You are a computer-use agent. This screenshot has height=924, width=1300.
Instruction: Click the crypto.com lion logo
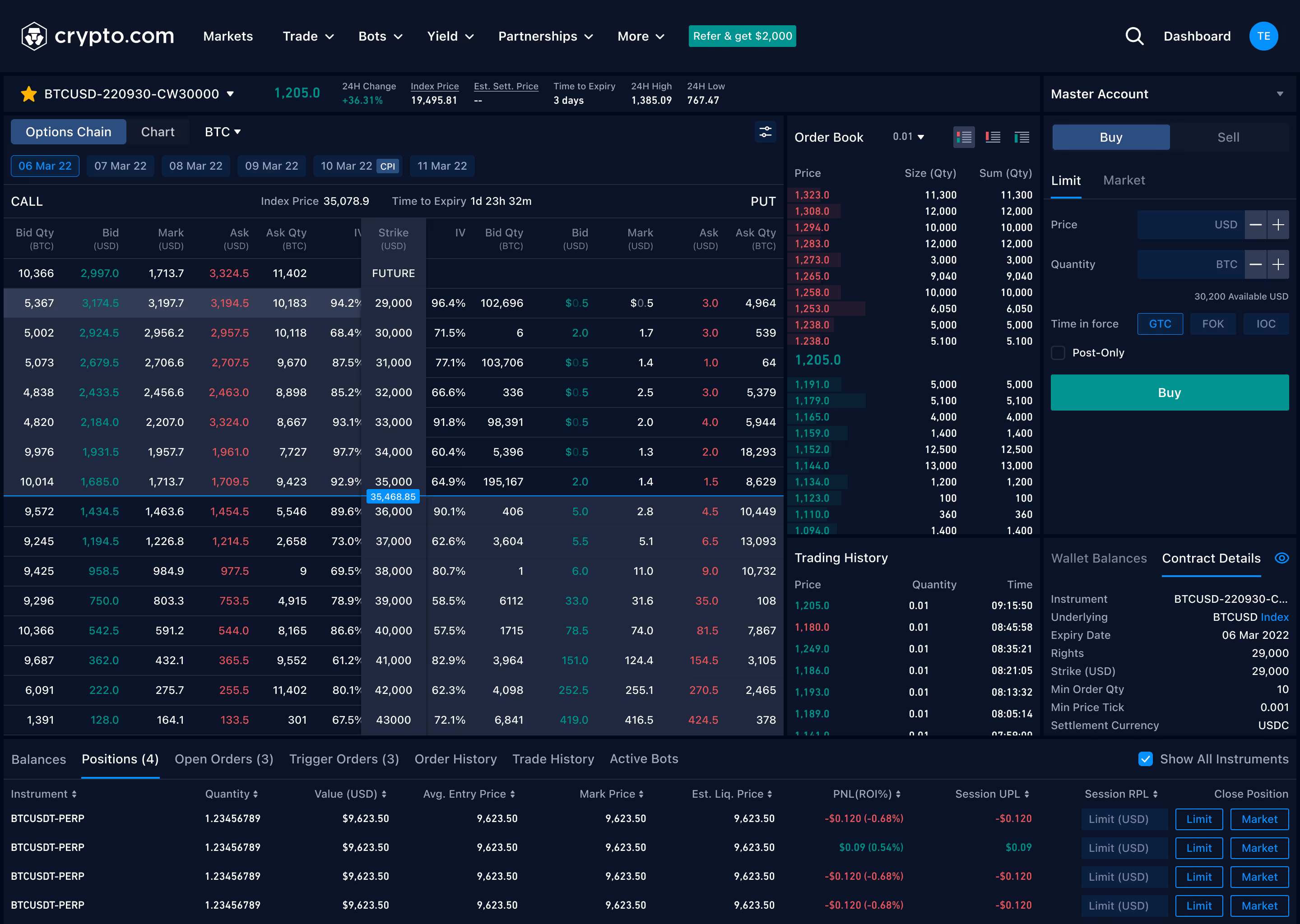[x=33, y=36]
